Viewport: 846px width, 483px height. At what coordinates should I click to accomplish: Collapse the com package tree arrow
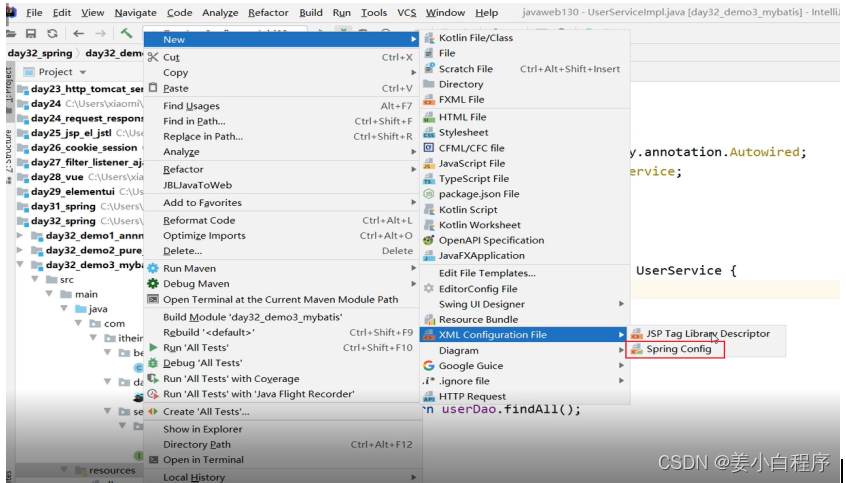tap(79, 323)
